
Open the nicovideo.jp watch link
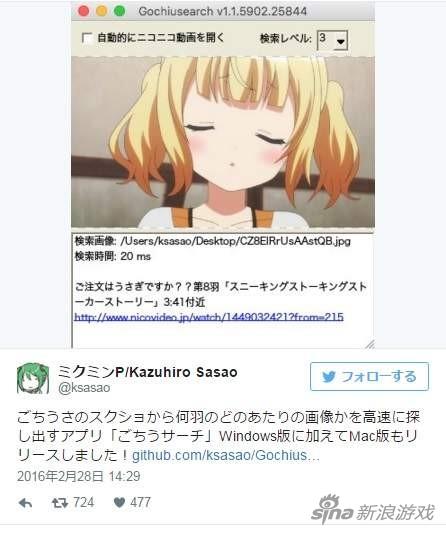pos(209,317)
